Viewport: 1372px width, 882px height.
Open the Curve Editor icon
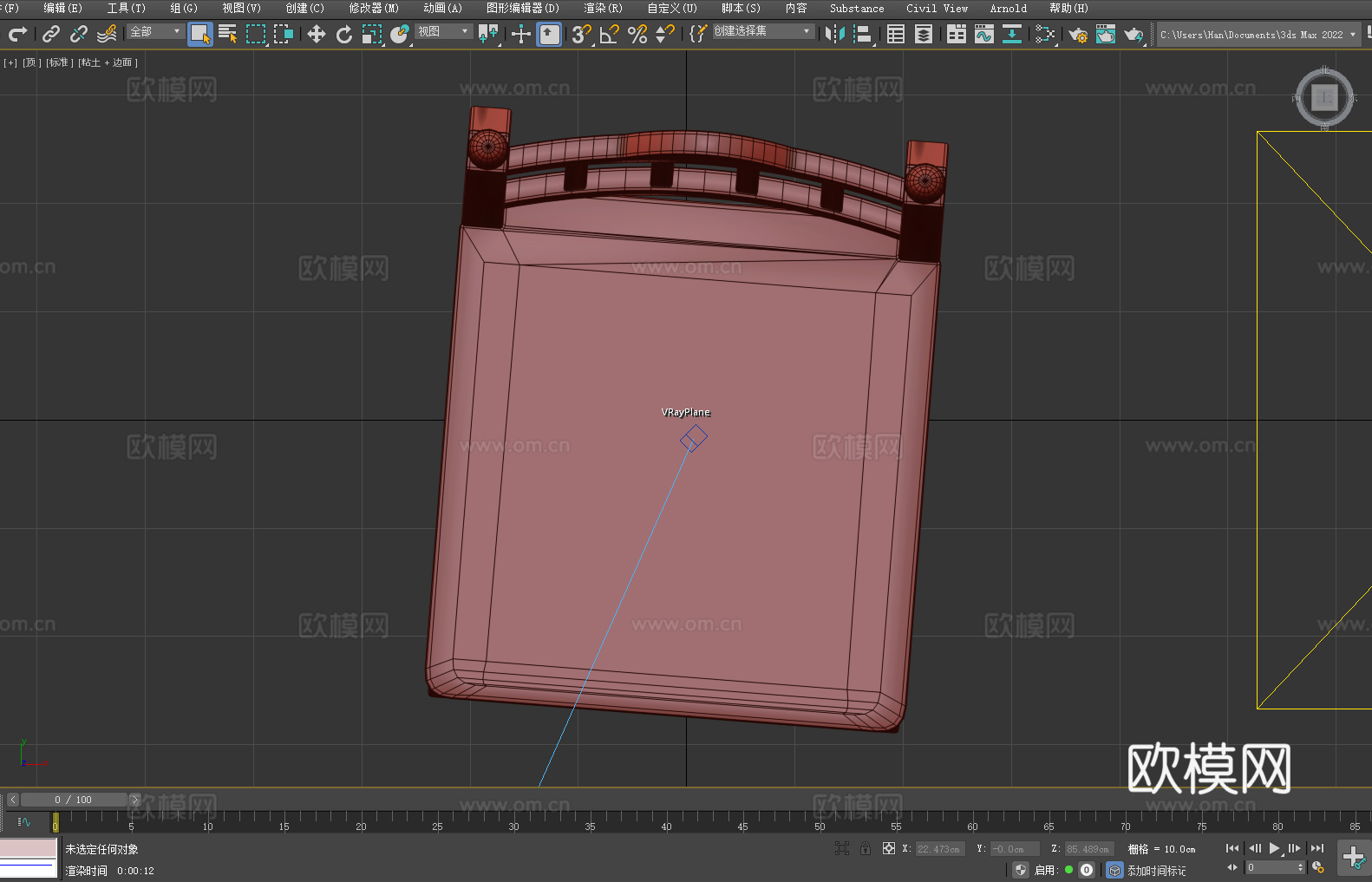click(x=984, y=34)
